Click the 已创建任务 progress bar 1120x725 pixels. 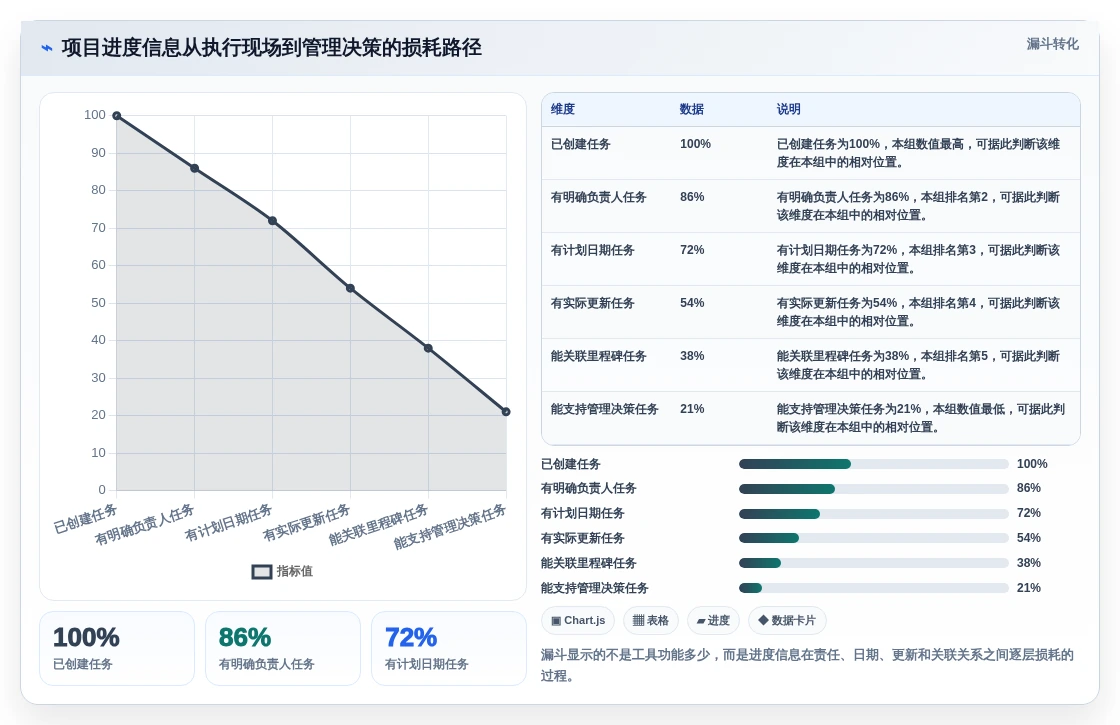click(874, 464)
